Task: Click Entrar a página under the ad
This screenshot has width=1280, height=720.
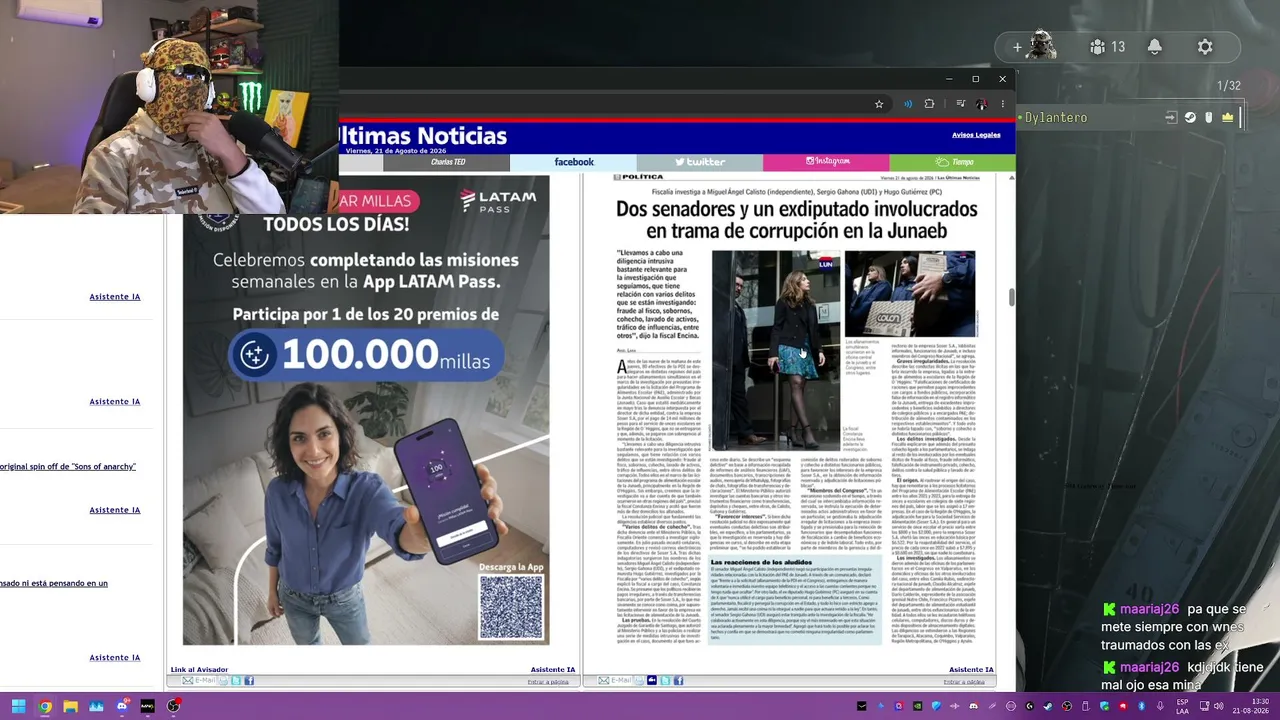Action: tap(548, 682)
